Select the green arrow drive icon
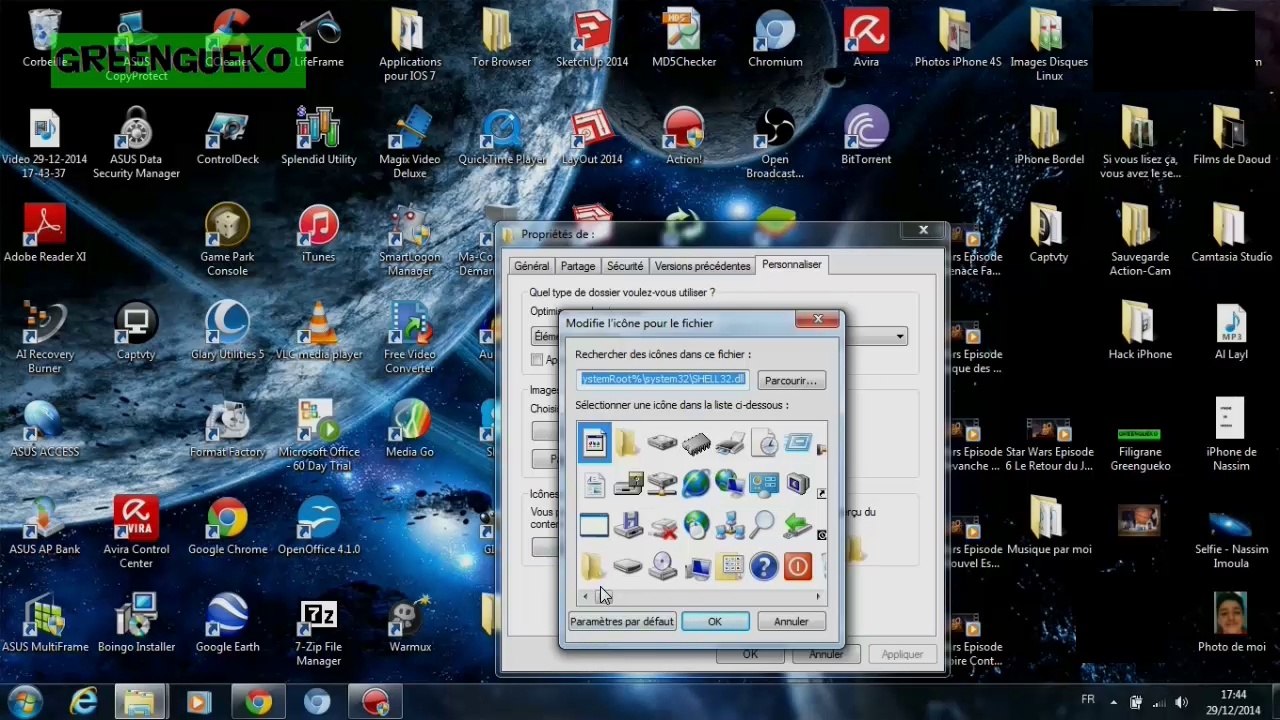Viewport: 1280px width, 720px height. 798,525
